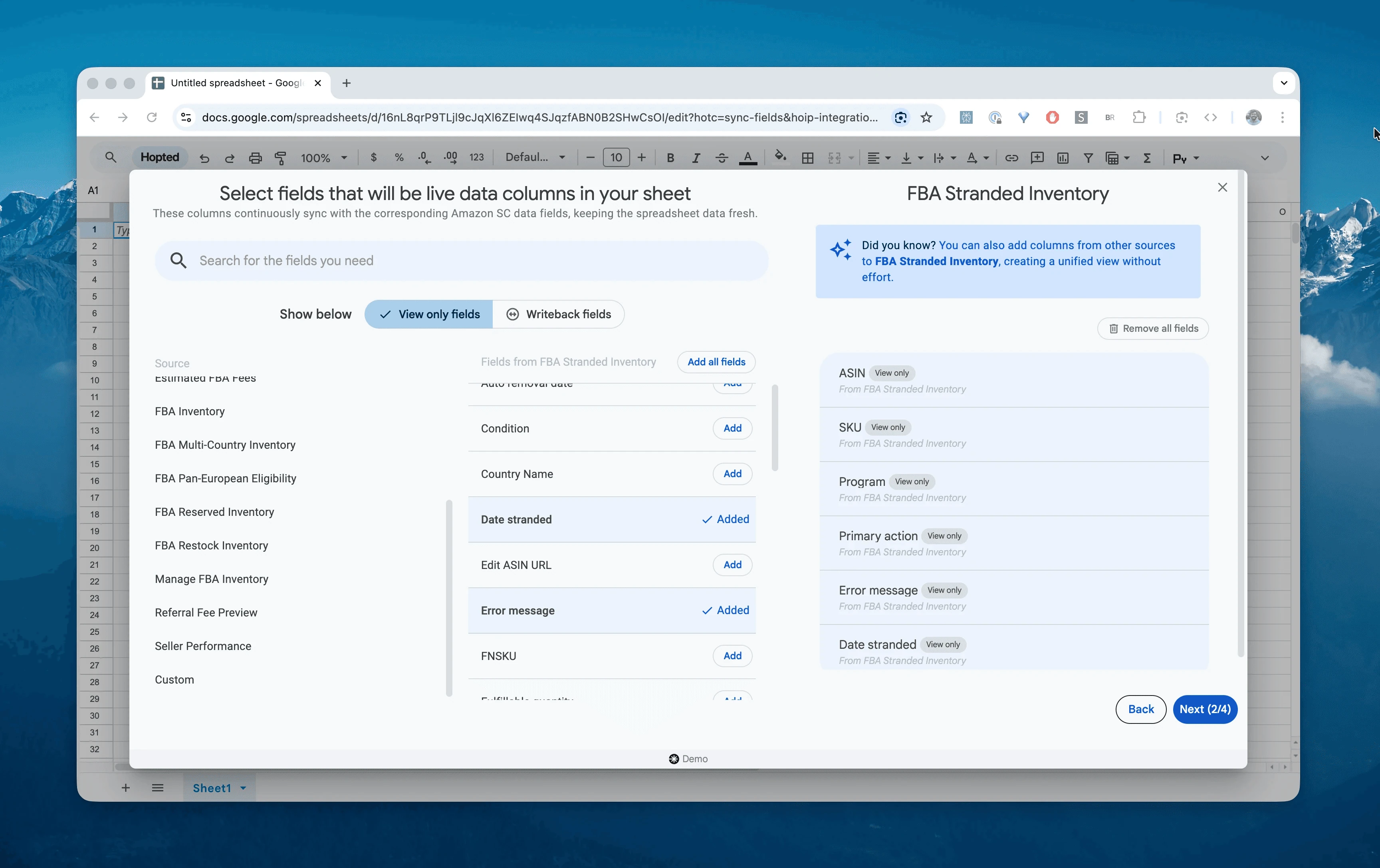Decrease font size with minus
Screen dimensions: 1380x868
(x=590, y=158)
